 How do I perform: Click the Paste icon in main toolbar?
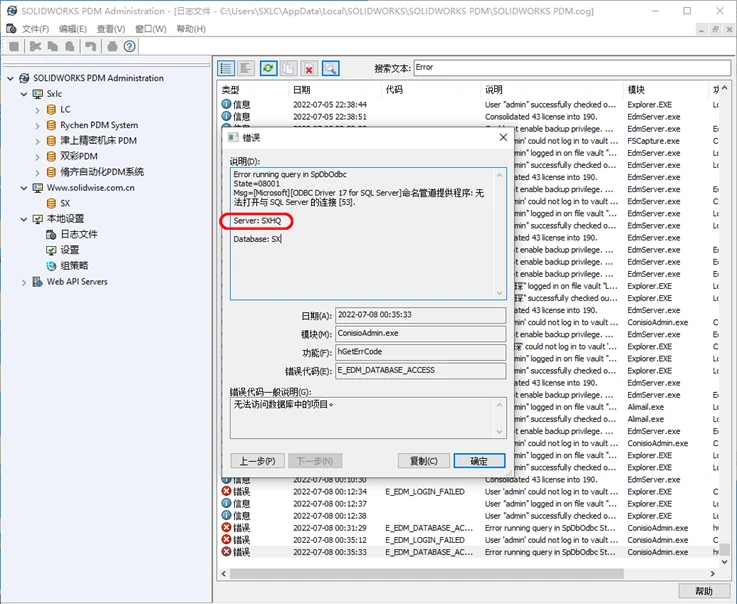click(70, 46)
